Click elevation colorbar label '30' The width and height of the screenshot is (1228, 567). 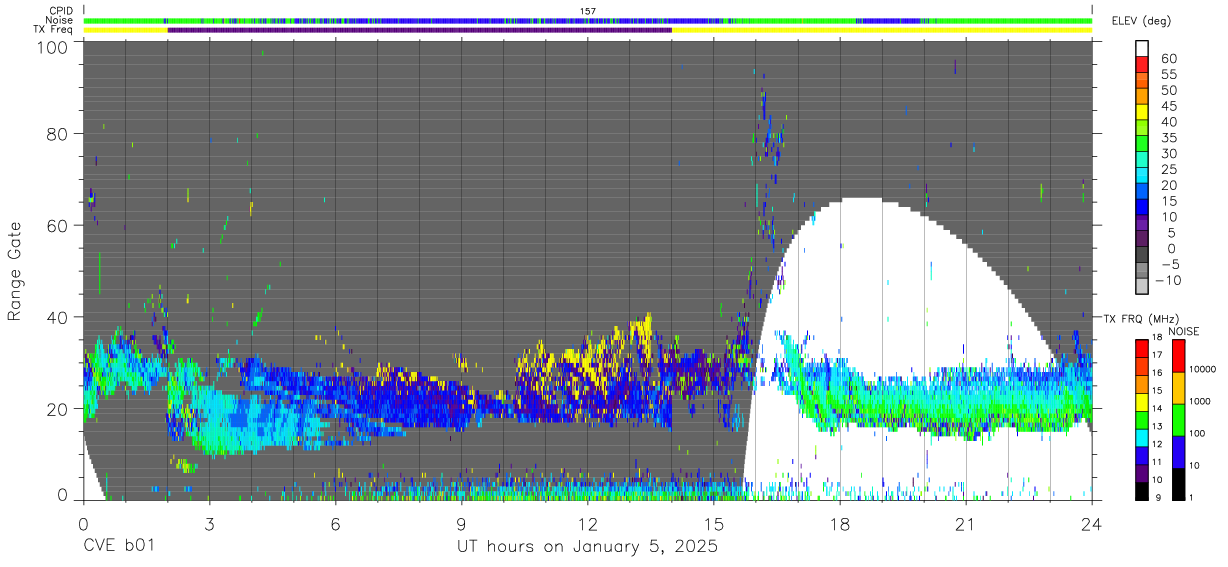pos(1167,153)
